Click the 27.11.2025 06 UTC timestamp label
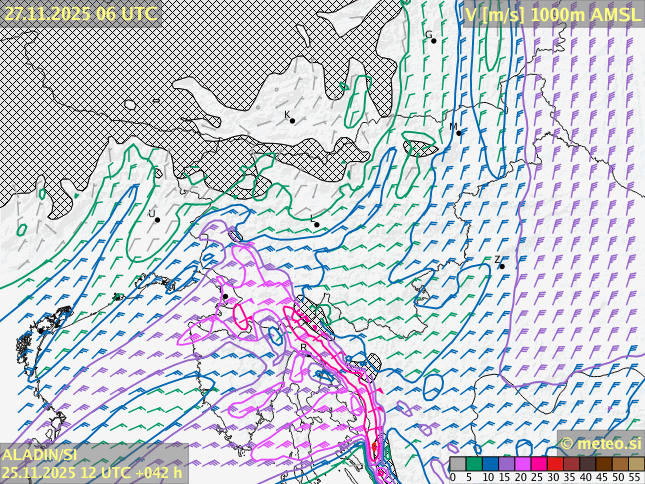Viewport: 645px width, 484px height. click(80, 13)
